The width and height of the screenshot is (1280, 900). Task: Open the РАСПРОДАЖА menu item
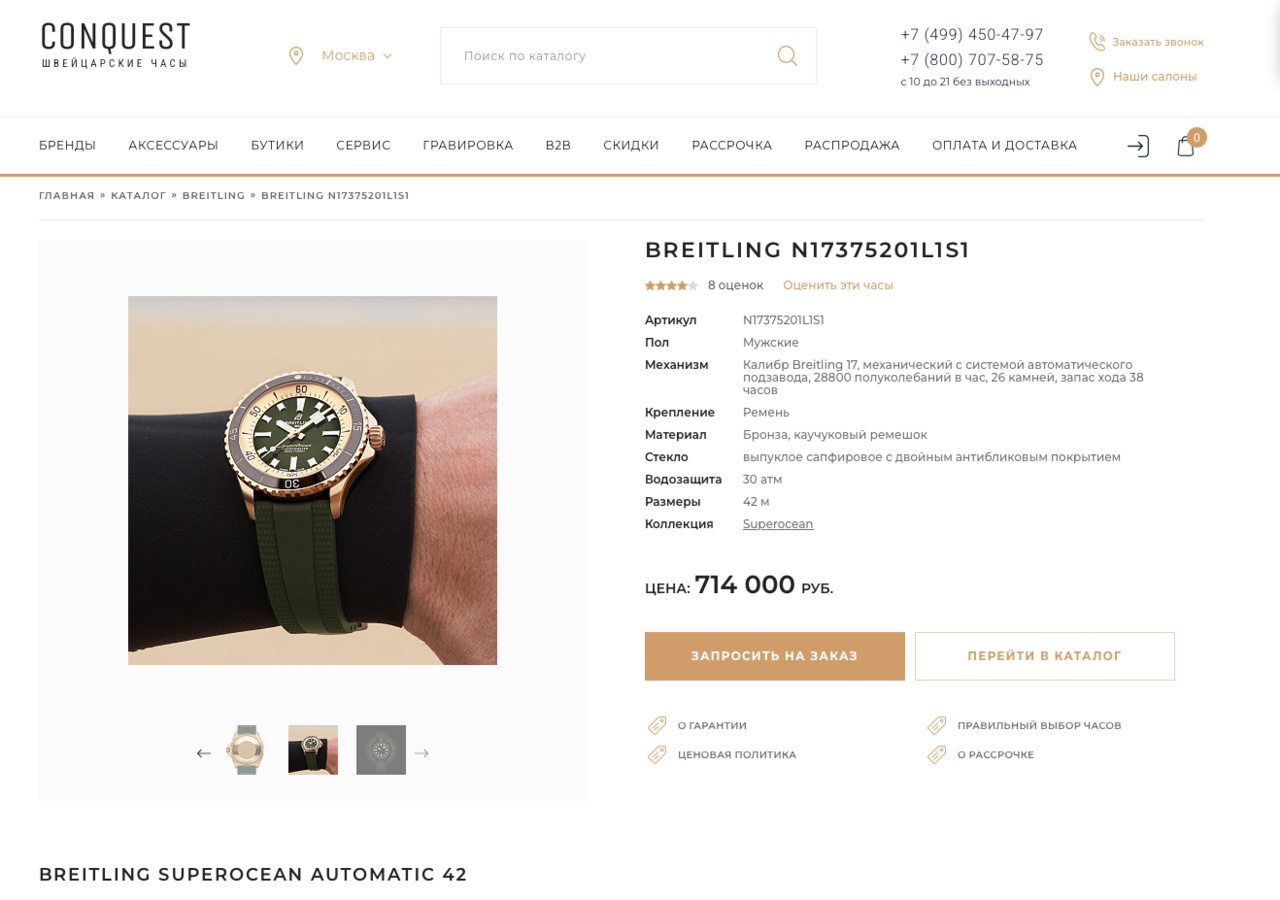(x=852, y=145)
